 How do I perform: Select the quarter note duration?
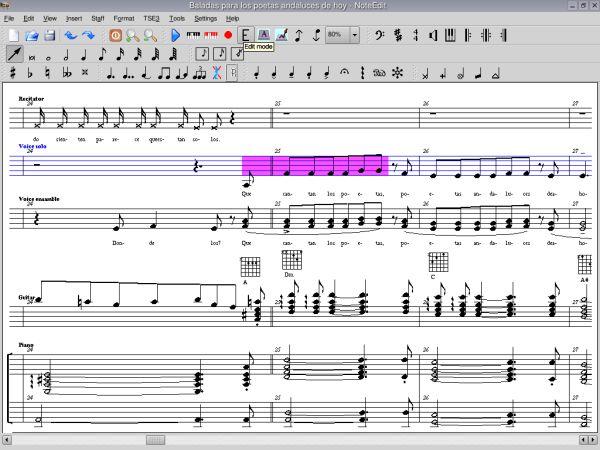[x=84, y=55]
